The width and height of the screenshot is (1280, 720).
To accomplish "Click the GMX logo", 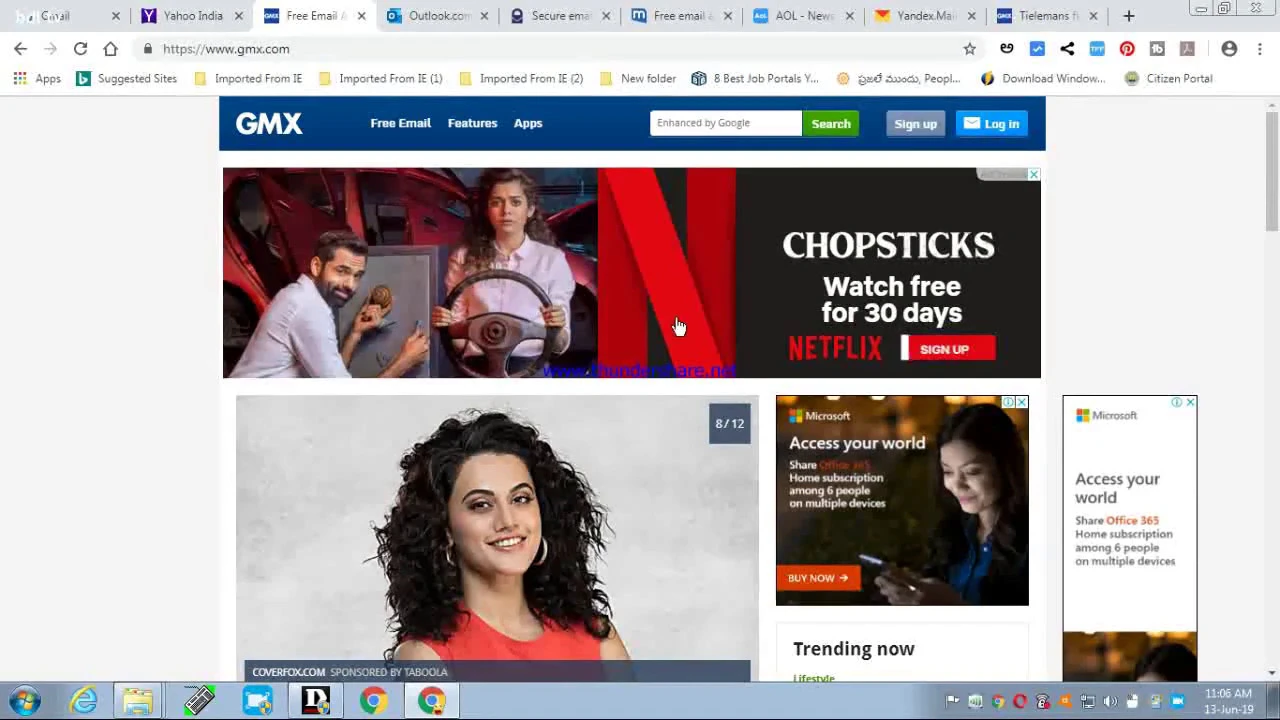I will (269, 123).
